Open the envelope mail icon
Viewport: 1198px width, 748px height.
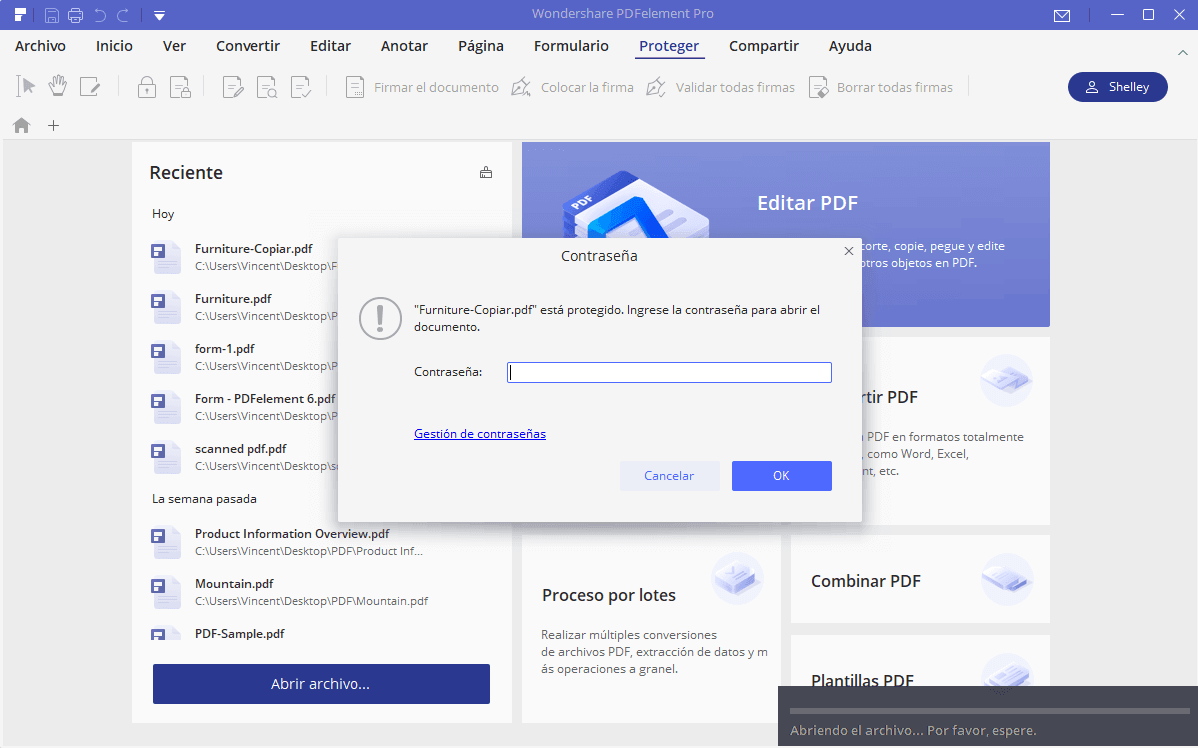point(1062,15)
